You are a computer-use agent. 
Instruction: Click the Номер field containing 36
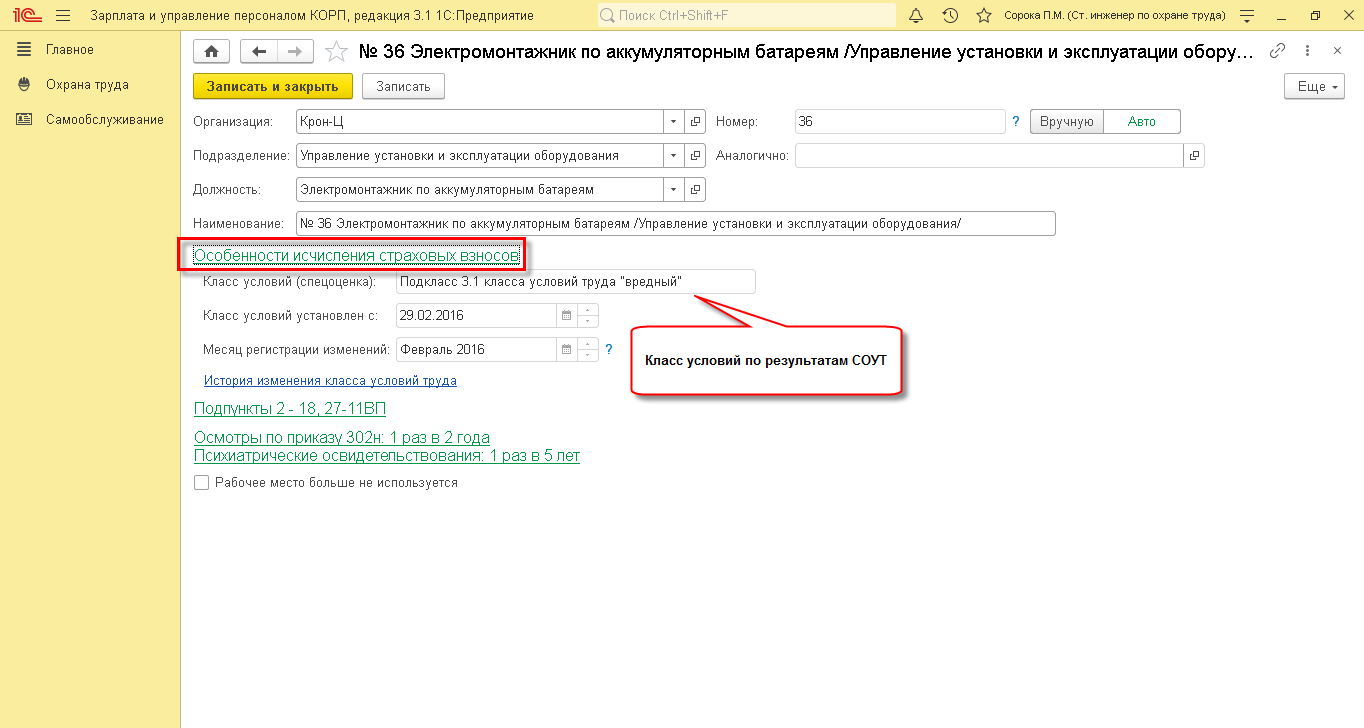pos(900,122)
